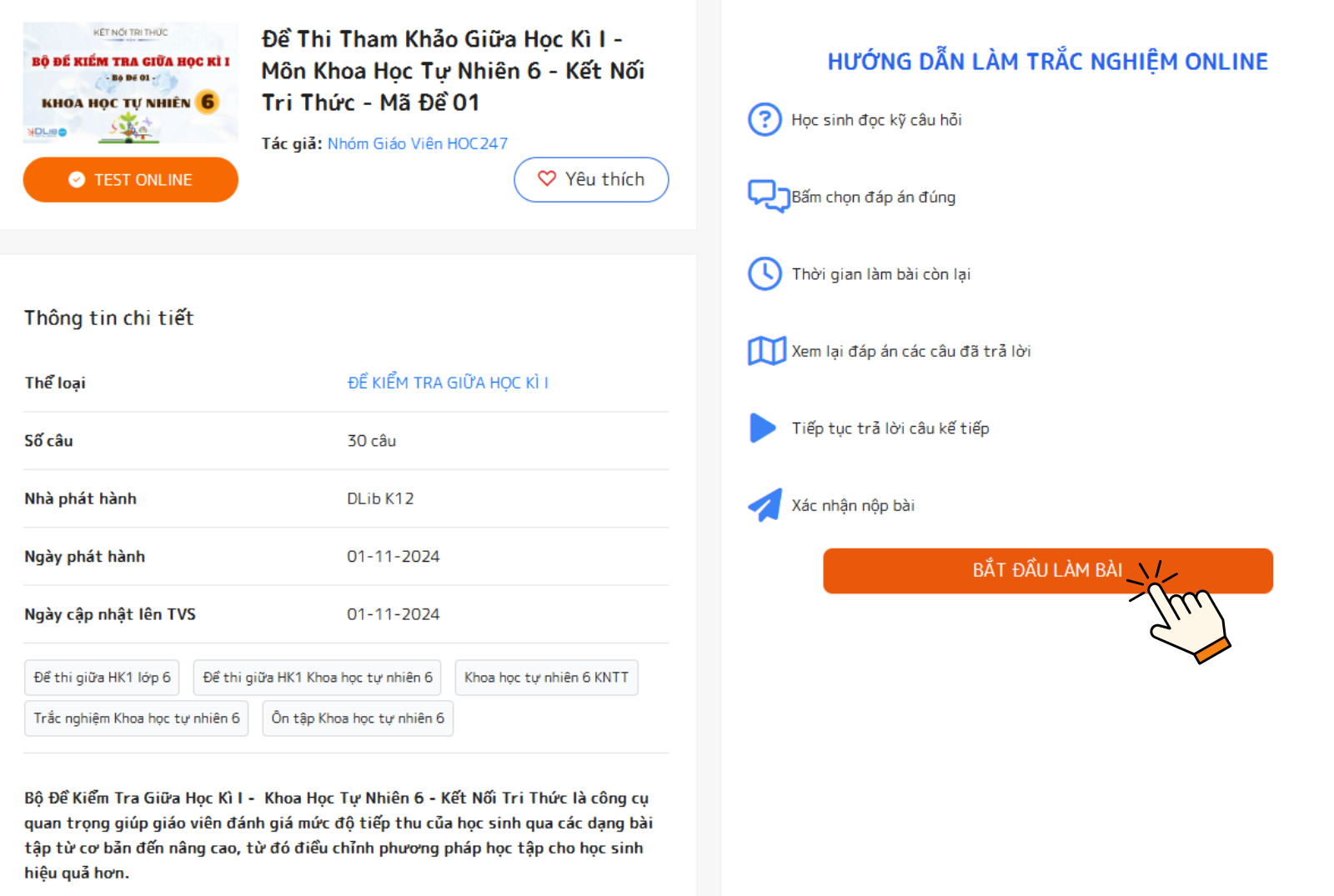Select tag Trắc nghiệm Khoa học tự nhiên 6
The height and width of the screenshot is (896, 1334).
(137, 718)
